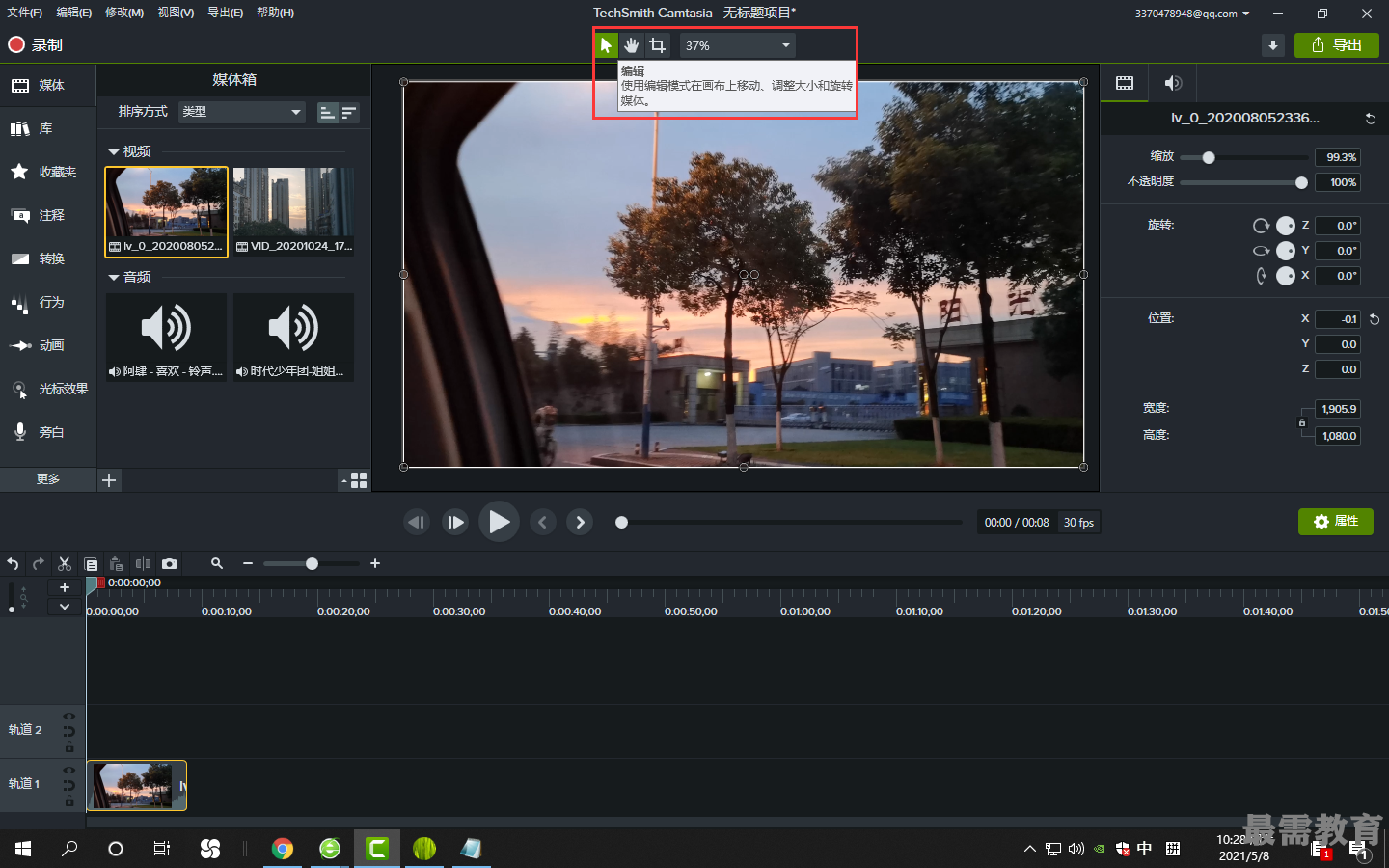Adjust the 不透明度 opacity slider handle
Screen dimensions: 1389x868
coord(1301,182)
